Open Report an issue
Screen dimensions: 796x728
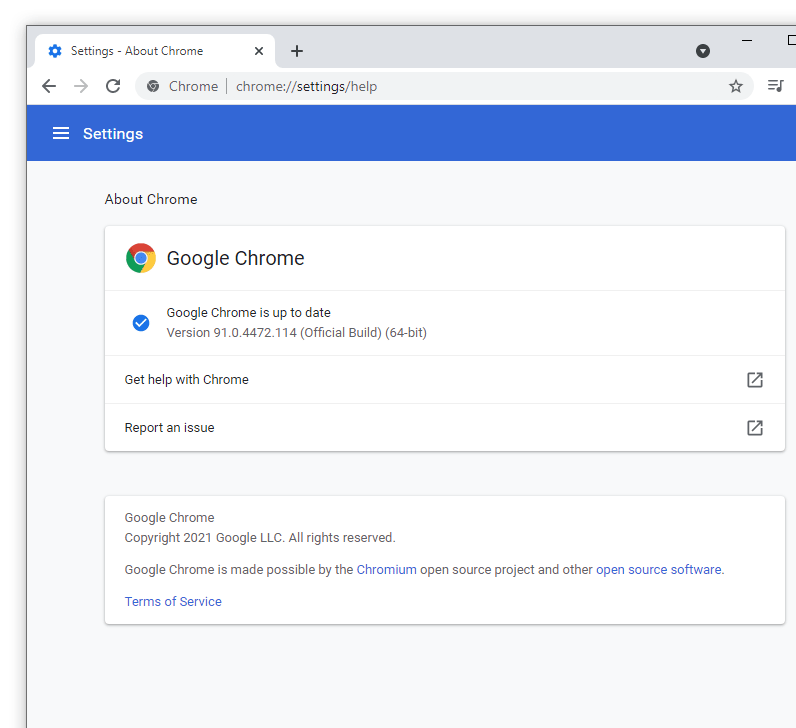[x=445, y=427]
